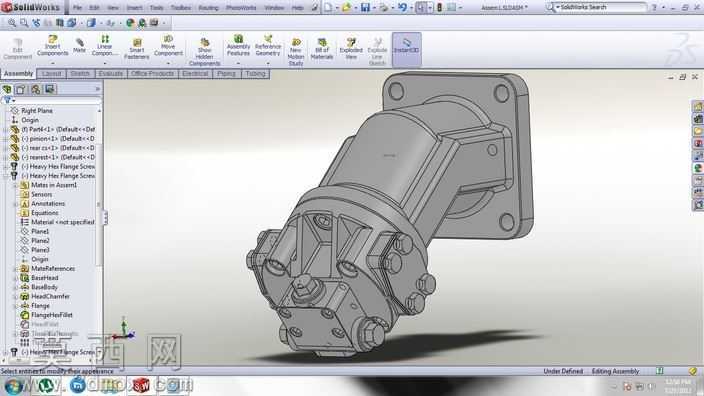Click SolidWorks Search input field

[x=601, y=7]
